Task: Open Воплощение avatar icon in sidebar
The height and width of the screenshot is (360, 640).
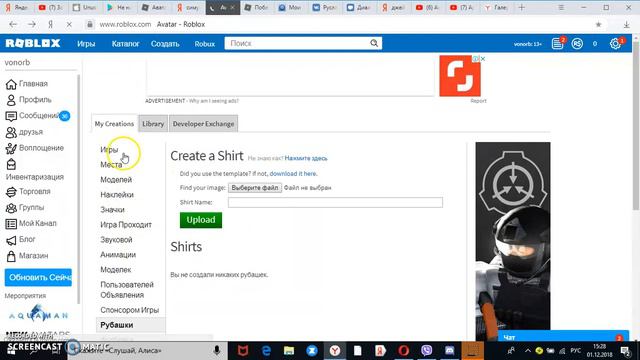Action: (11, 149)
